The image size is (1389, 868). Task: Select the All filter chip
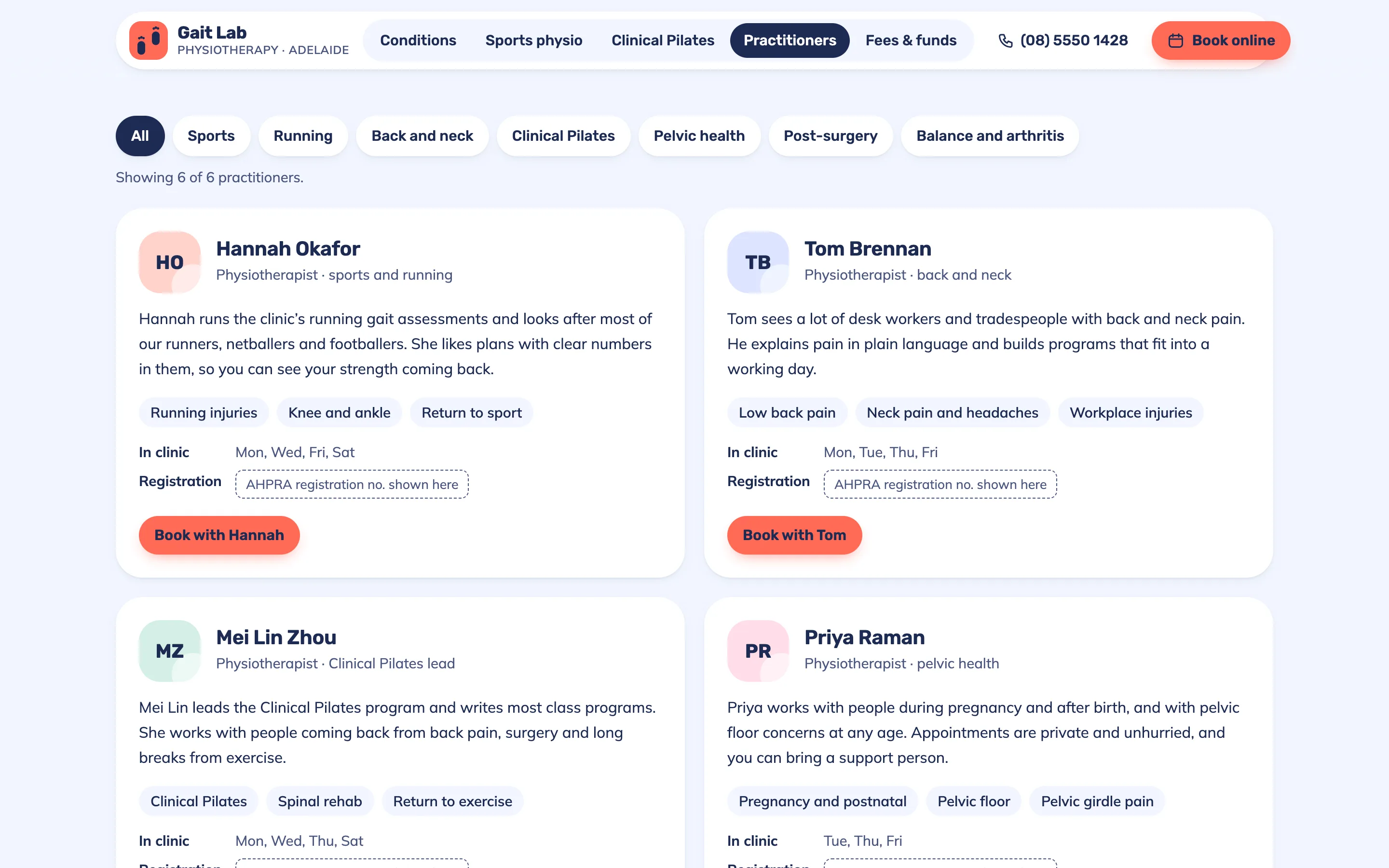(x=140, y=136)
